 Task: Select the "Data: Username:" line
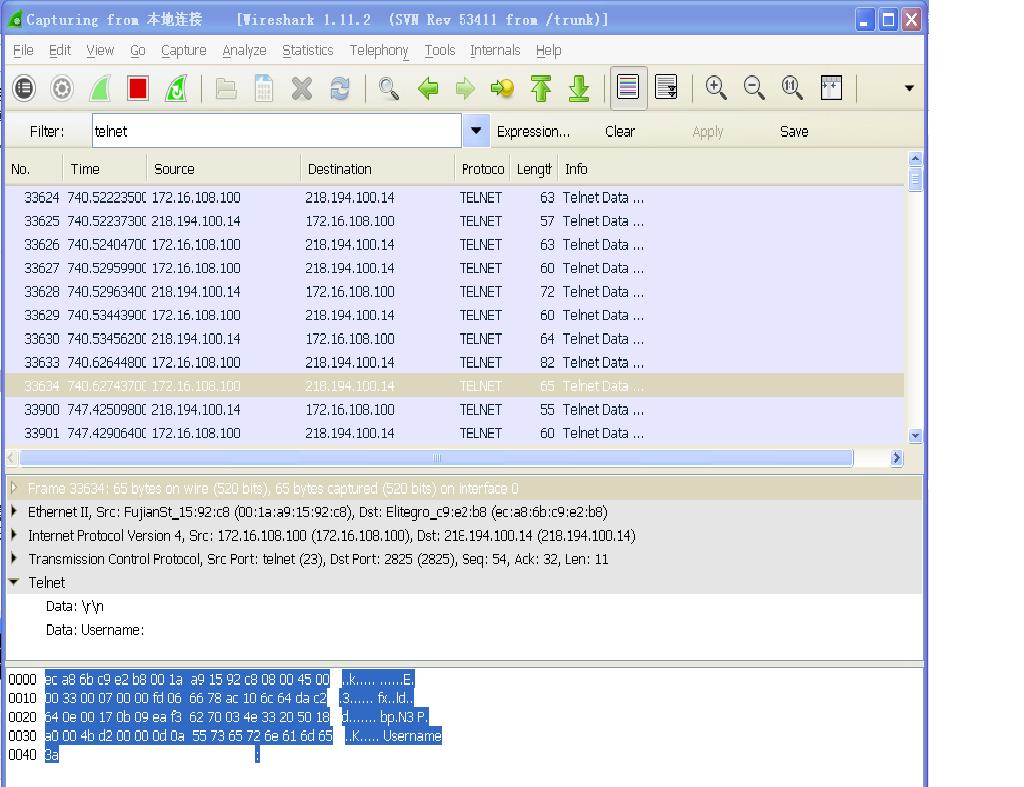pyautogui.click(x=95, y=630)
